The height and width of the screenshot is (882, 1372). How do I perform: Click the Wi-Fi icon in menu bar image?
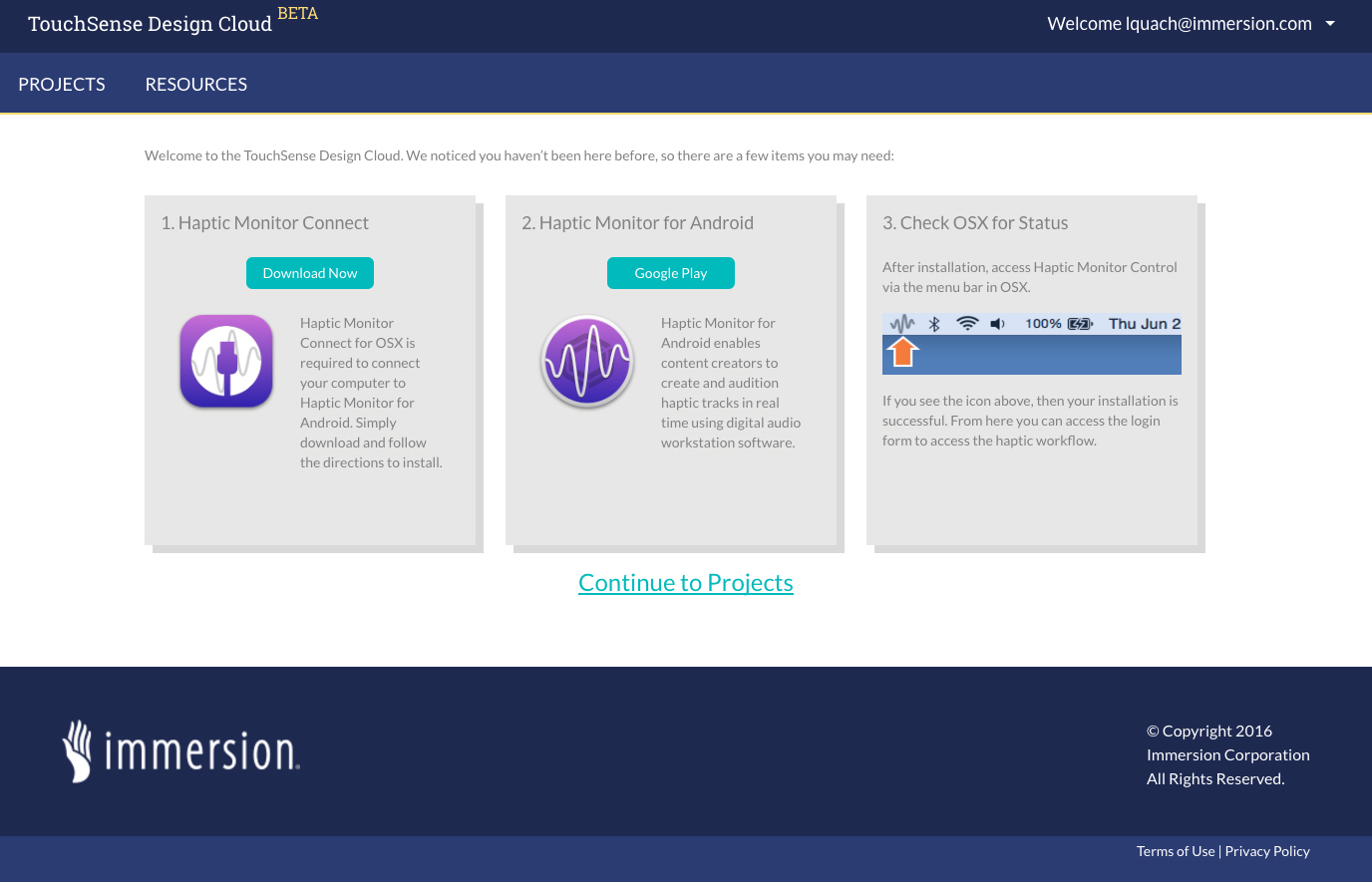click(966, 324)
